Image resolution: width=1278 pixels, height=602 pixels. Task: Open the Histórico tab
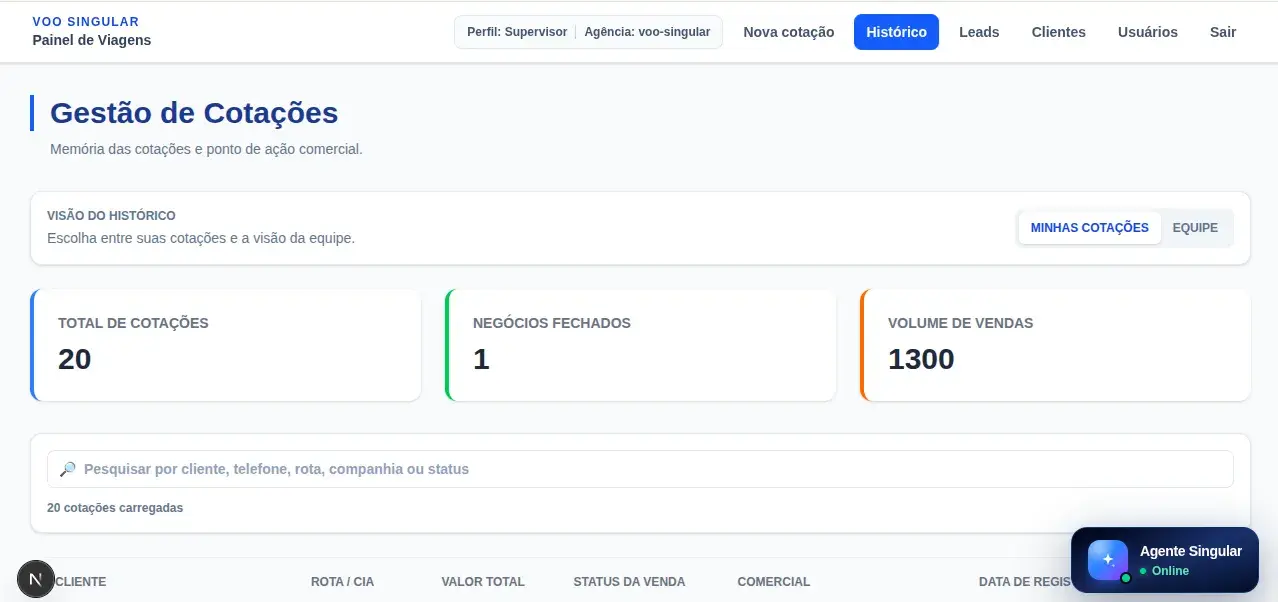pos(896,32)
